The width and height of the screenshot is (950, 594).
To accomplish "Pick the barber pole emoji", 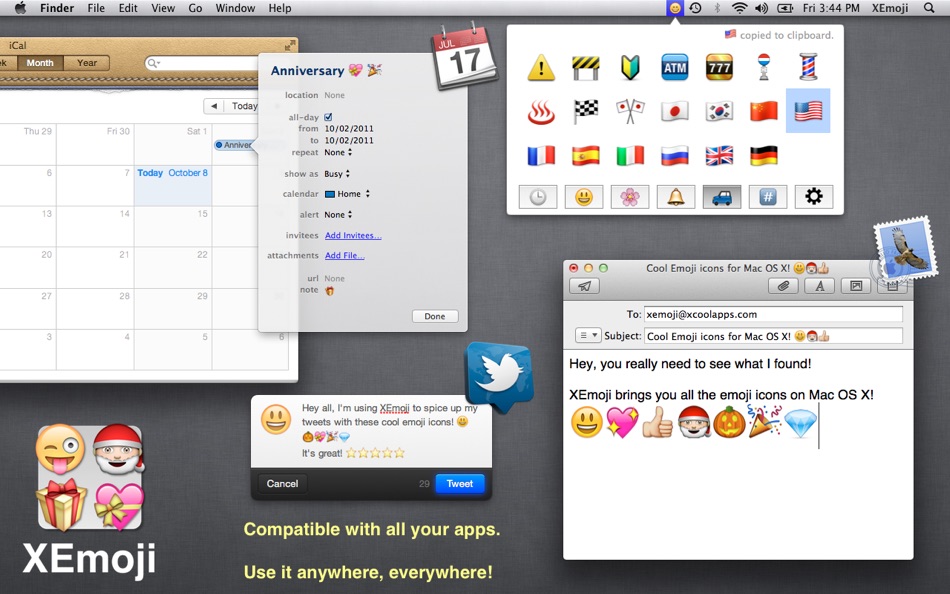I will point(808,67).
